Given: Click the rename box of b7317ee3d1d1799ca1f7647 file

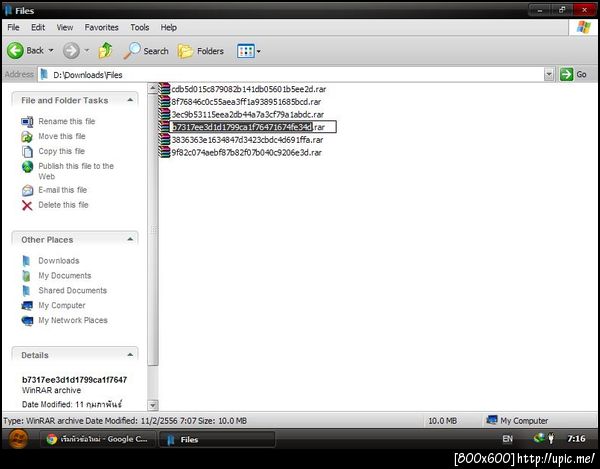Looking at the screenshot, I should 253,127.
